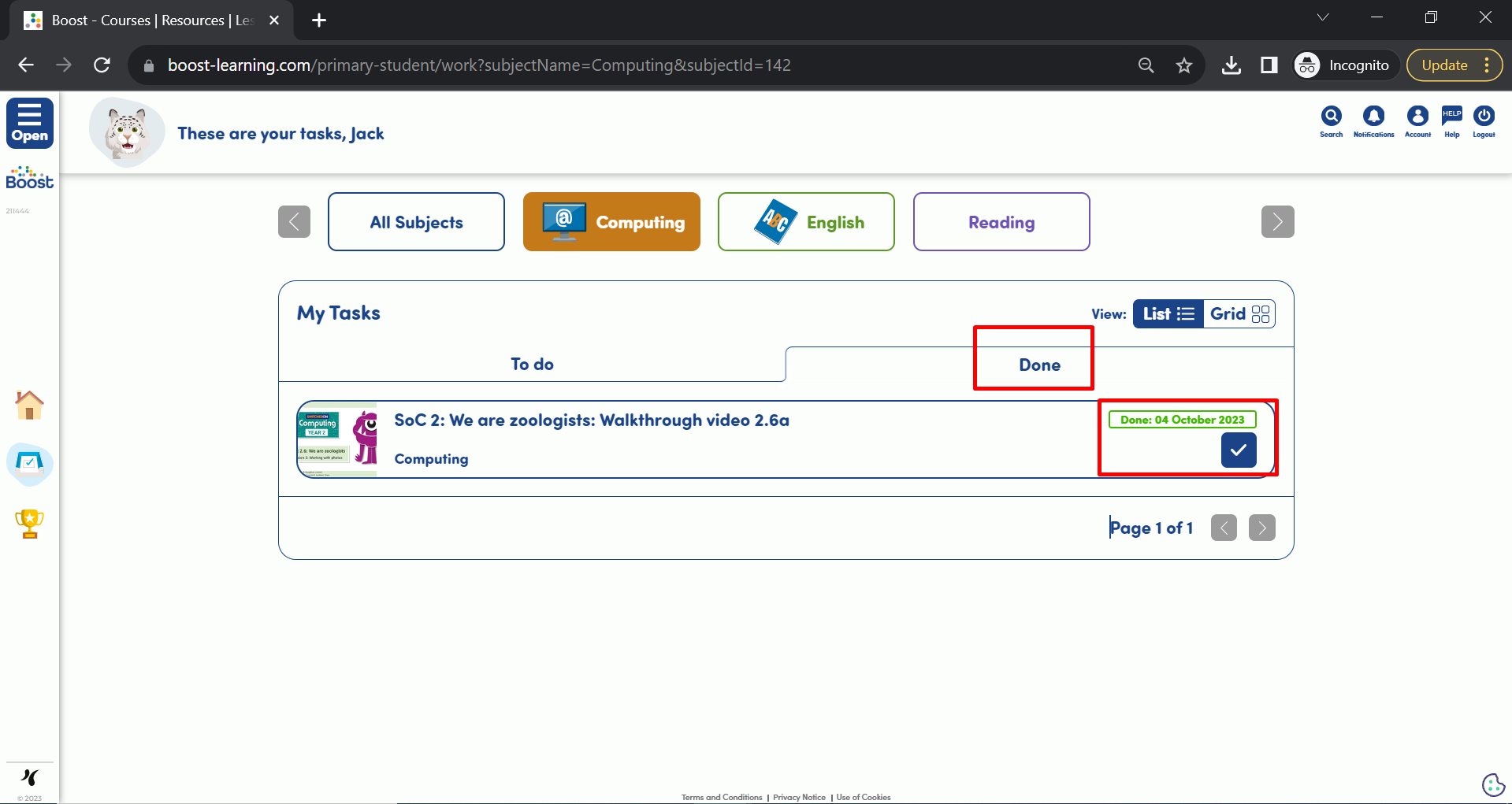Open the Boost sidebar menu
1512x804 pixels.
click(30, 123)
